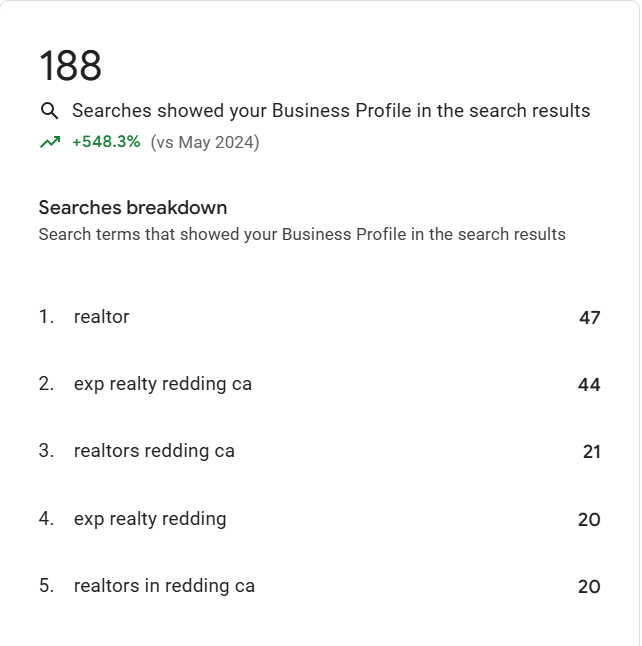642x646 pixels.
Task: Click the (vs May 2024) comparison label
Action: (205, 143)
